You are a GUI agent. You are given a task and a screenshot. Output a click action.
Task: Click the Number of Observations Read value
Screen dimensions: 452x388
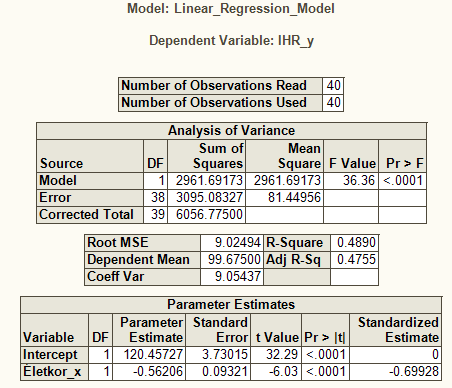[x=333, y=85]
